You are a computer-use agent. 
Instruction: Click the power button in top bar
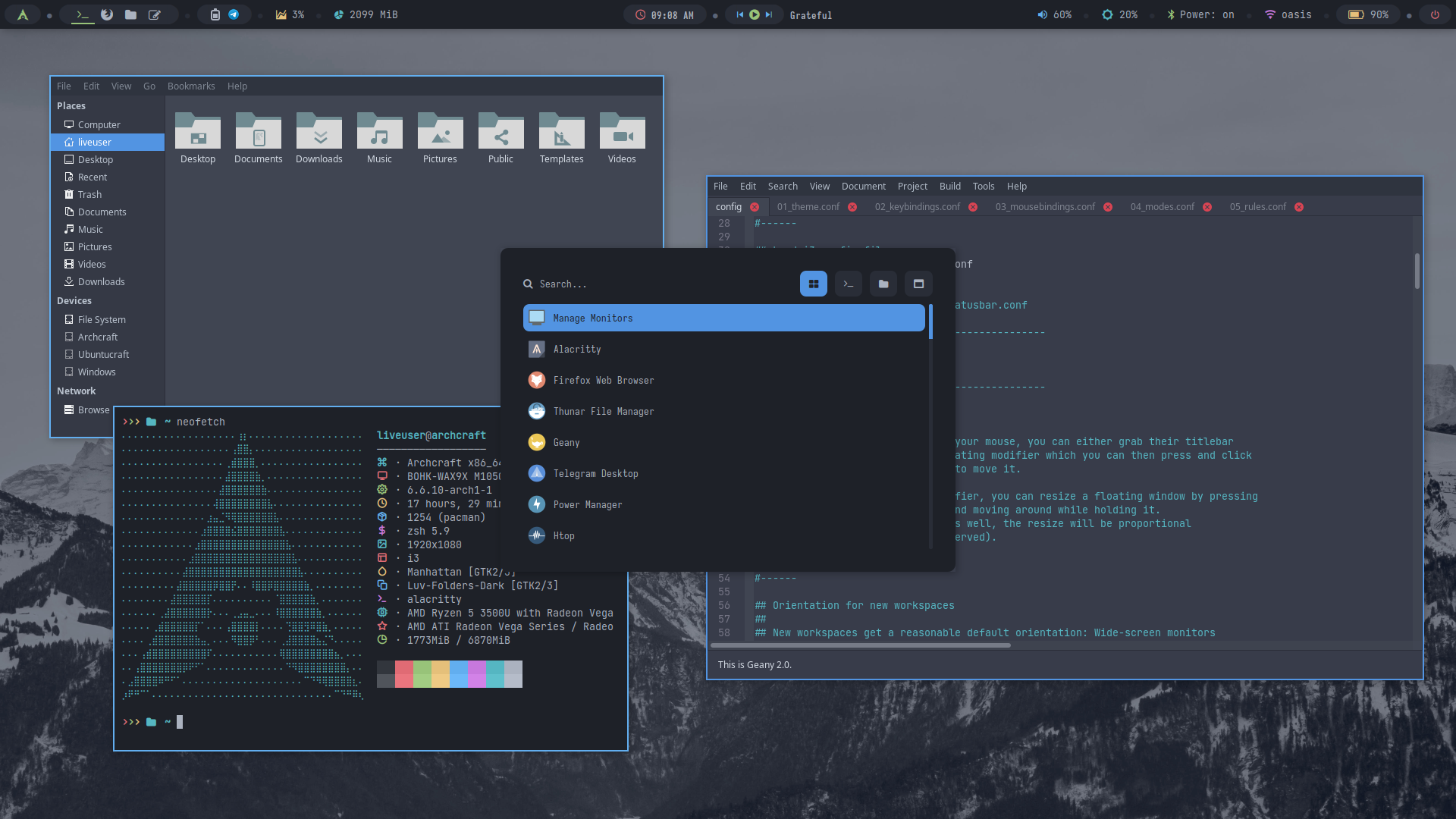coord(1435,14)
